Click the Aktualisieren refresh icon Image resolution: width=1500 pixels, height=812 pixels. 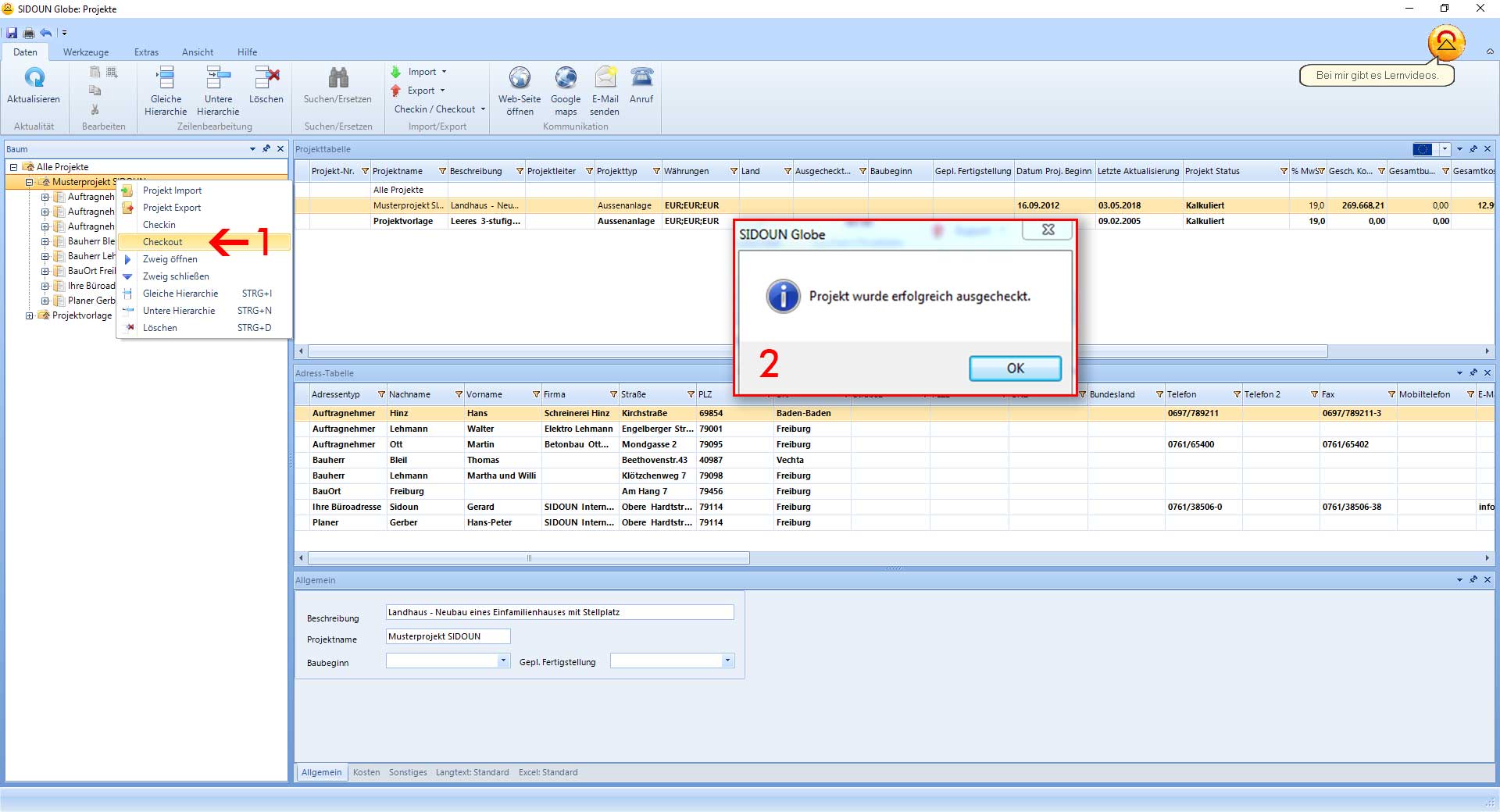[34, 78]
